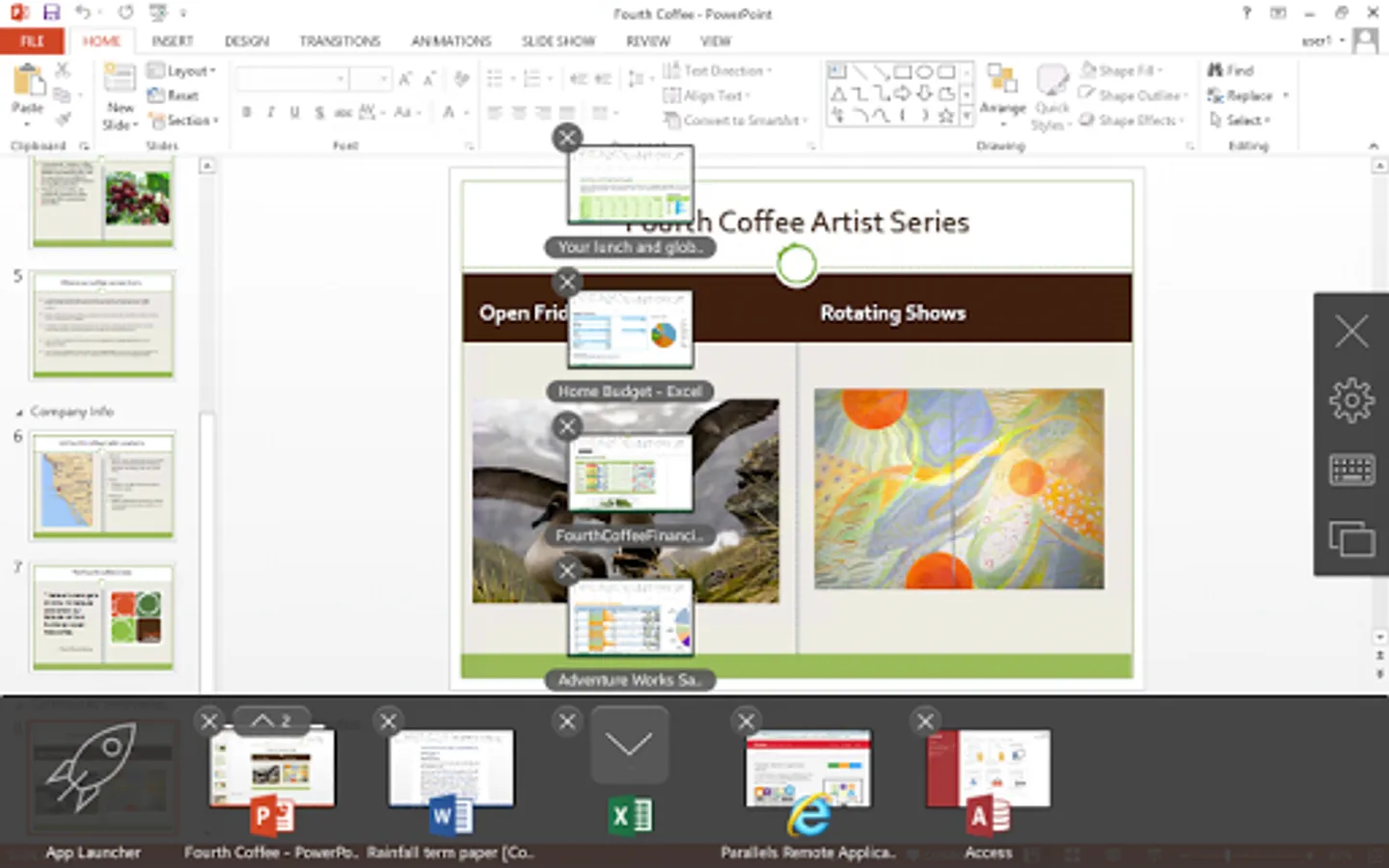Toggle underline formatting

294,113
